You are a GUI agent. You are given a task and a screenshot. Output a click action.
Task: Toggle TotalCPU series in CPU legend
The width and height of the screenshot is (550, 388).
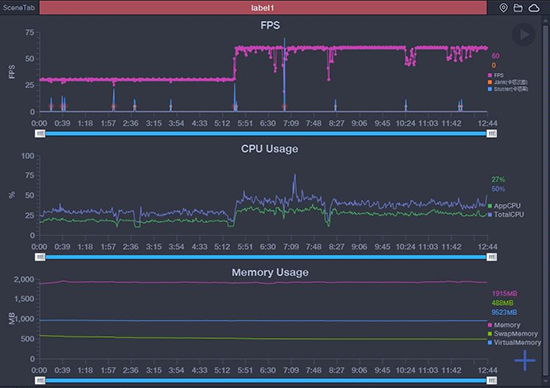pos(506,214)
